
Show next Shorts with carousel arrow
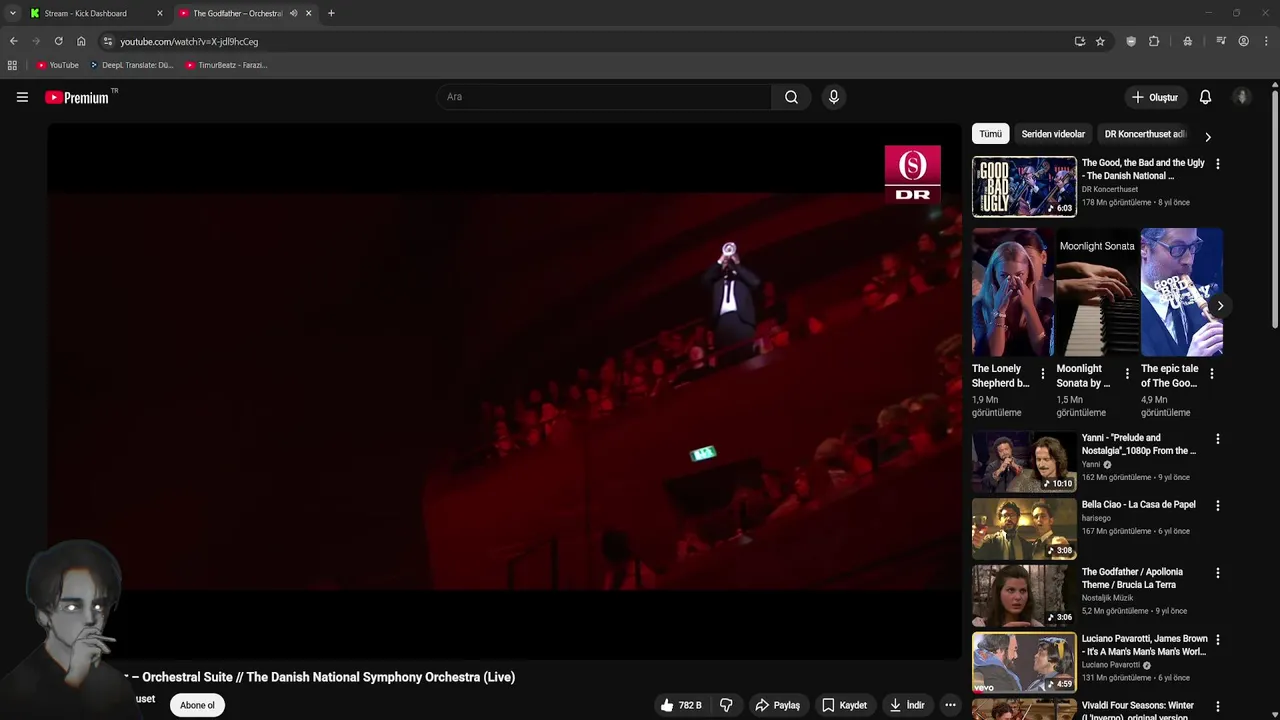[1220, 306]
